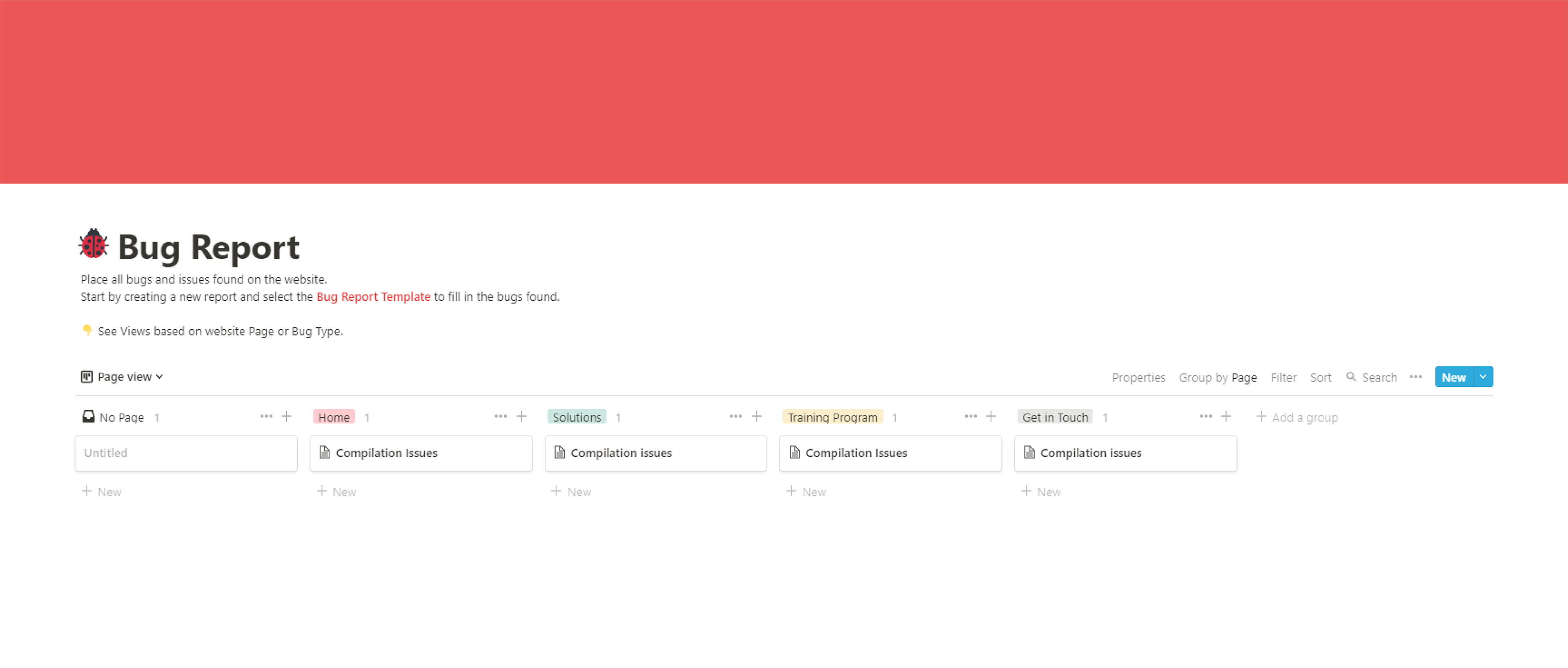Image resolution: width=1568 pixels, height=668 pixels.
Task: Add New item under Home column
Action: point(336,492)
